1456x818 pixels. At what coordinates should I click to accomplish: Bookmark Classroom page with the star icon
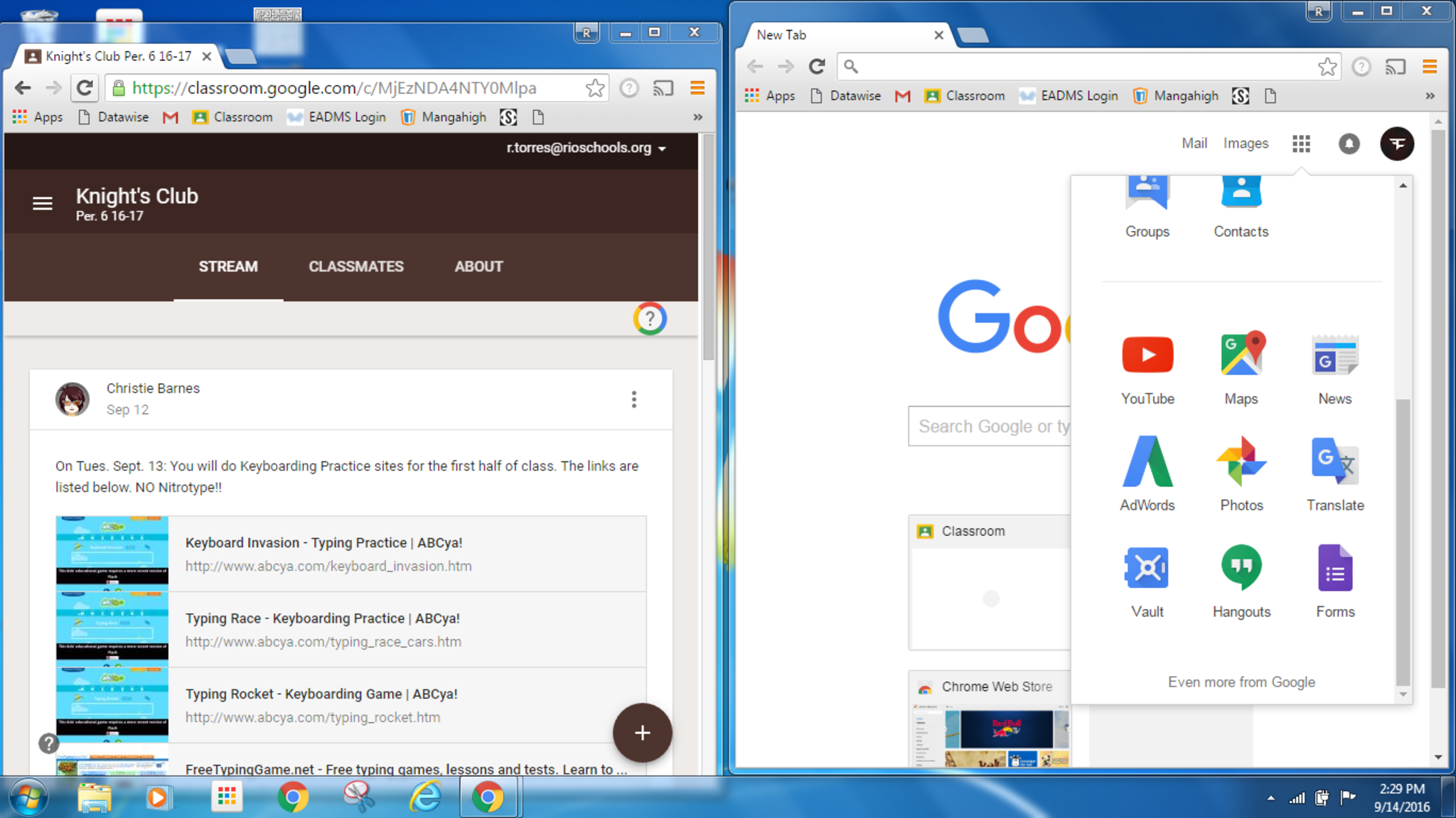[x=595, y=88]
